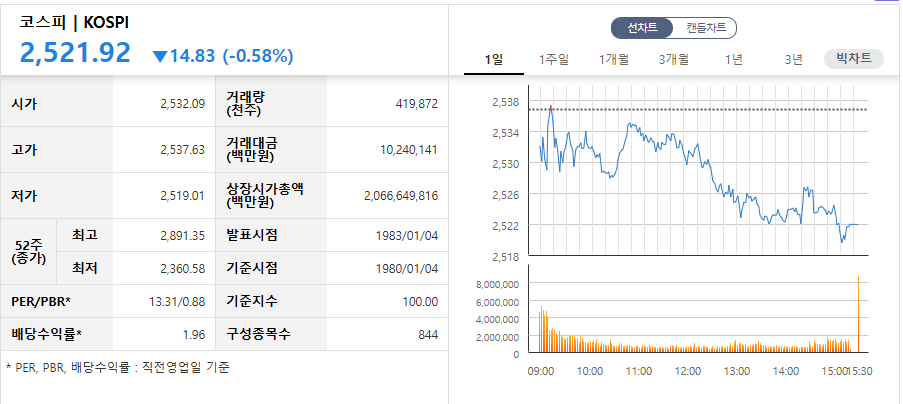This screenshot has width=903, height=404.
Task: Click the market cap value 2,066,649,816
Action: (401, 196)
